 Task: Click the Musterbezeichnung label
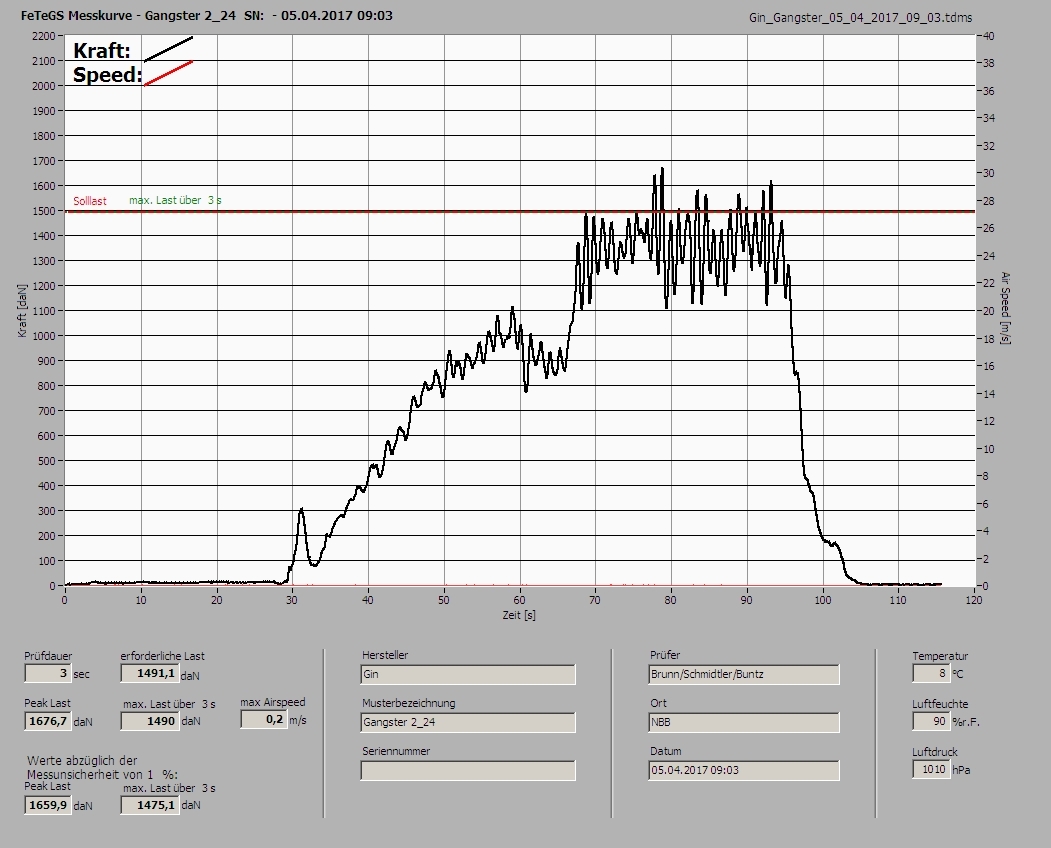[x=408, y=703]
